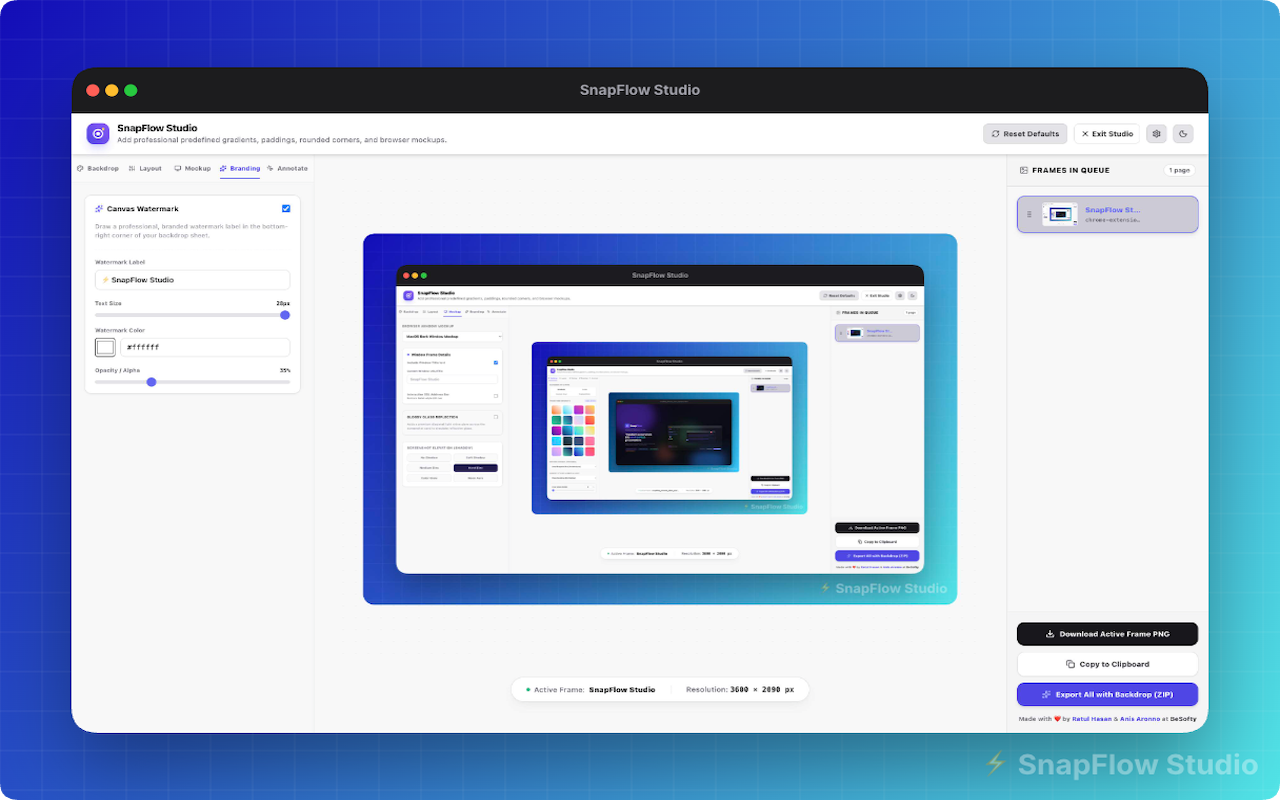Open the Ratul Hasan link

(x=1094, y=719)
